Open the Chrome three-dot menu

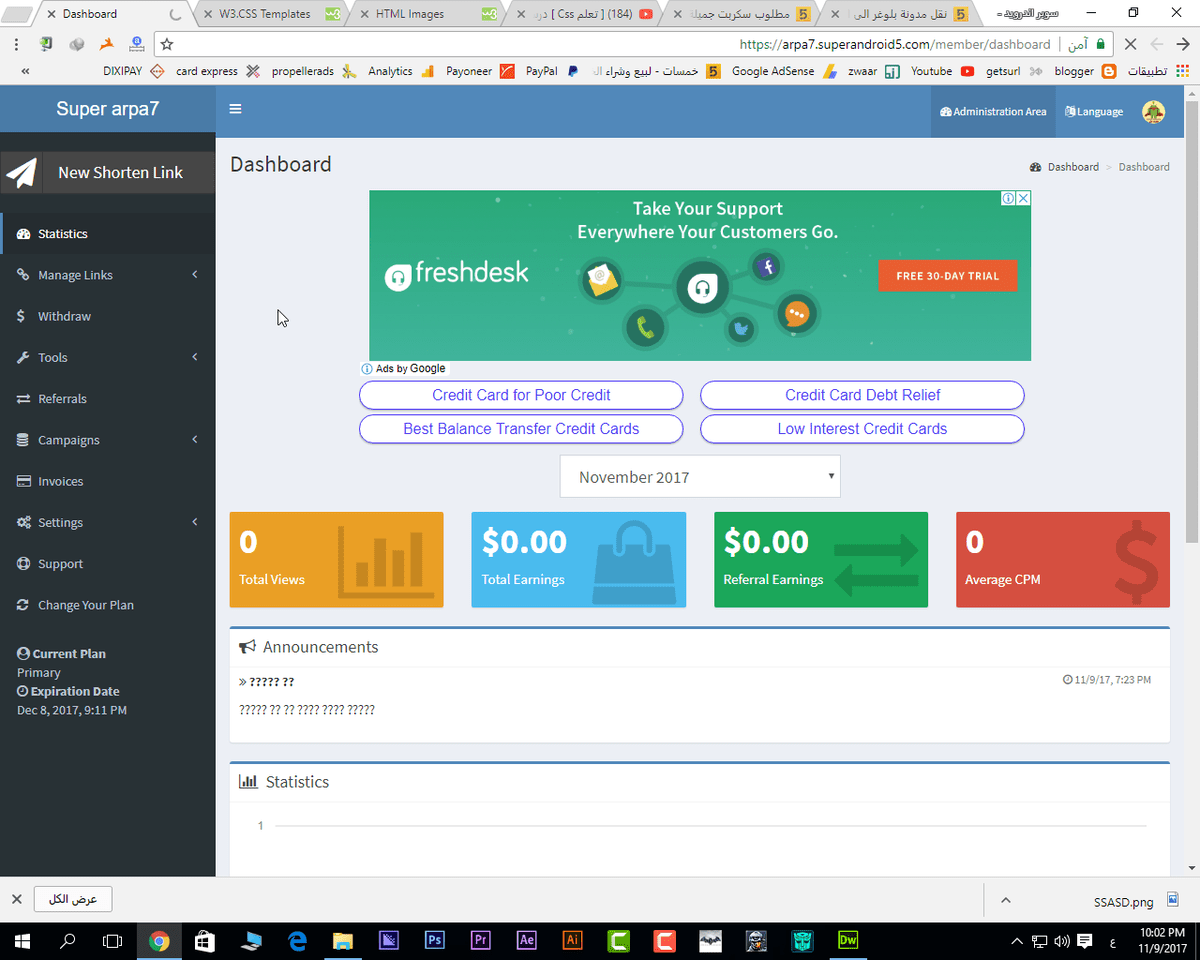[16, 44]
